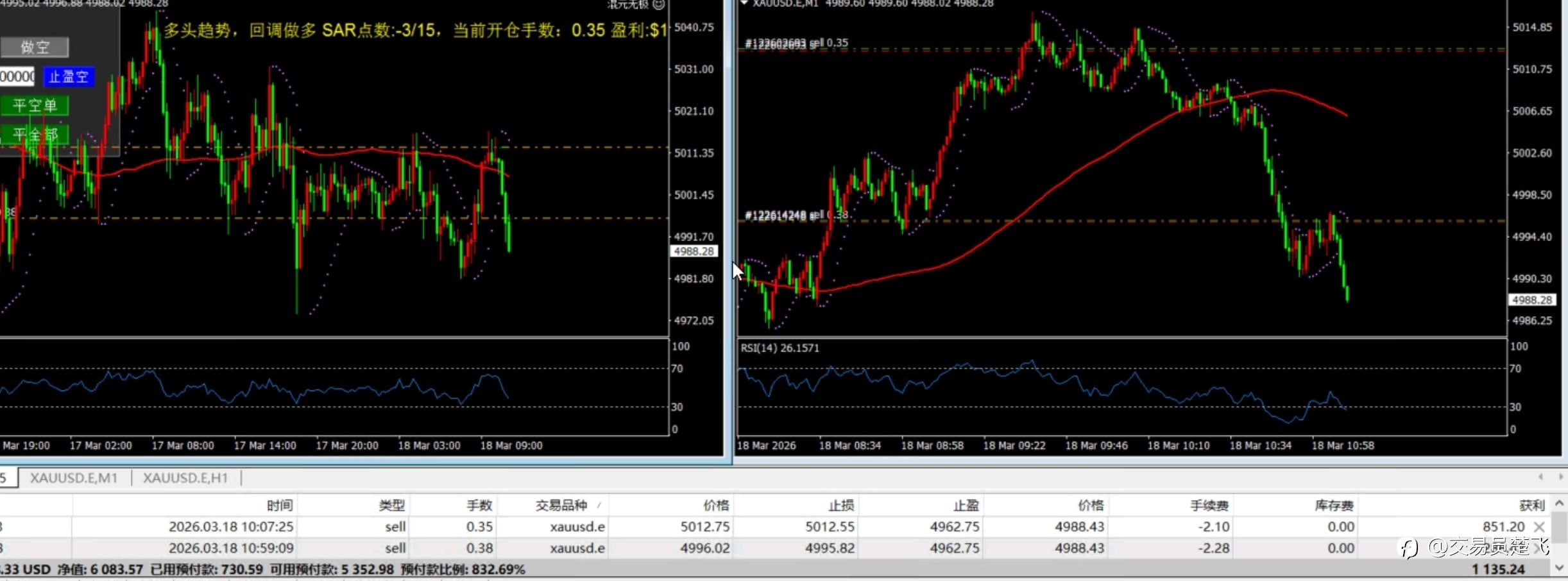Sort orders by the 交易品种 column header
The image size is (1568, 581).
(x=561, y=505)
